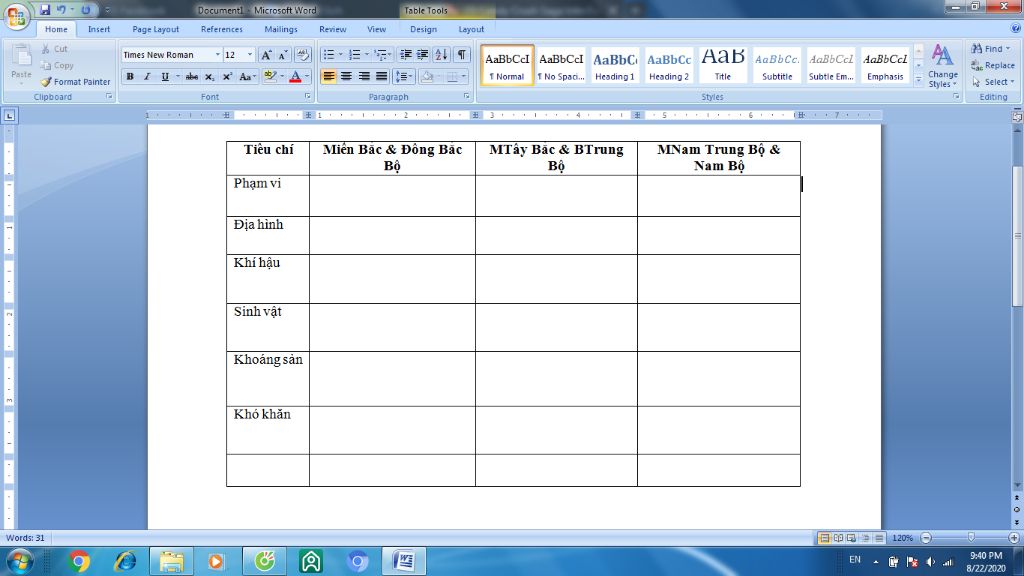Viewport: 1024px width, 576px height.
Task: Open the Font dialog launcher
Action: (307, 96)
